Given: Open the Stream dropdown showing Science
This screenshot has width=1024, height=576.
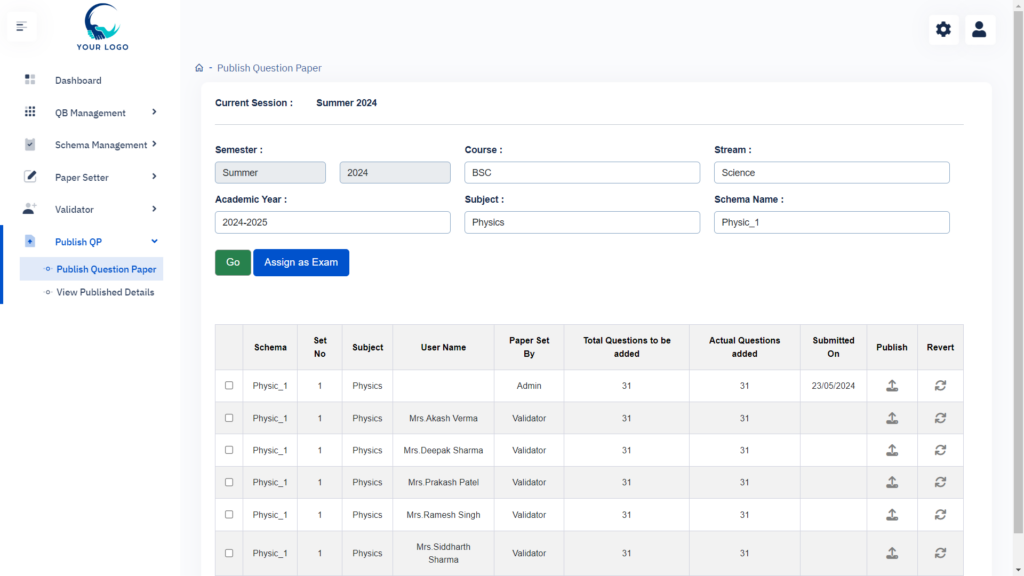Looking at the screenshot, I should click(x=831, y=172).
